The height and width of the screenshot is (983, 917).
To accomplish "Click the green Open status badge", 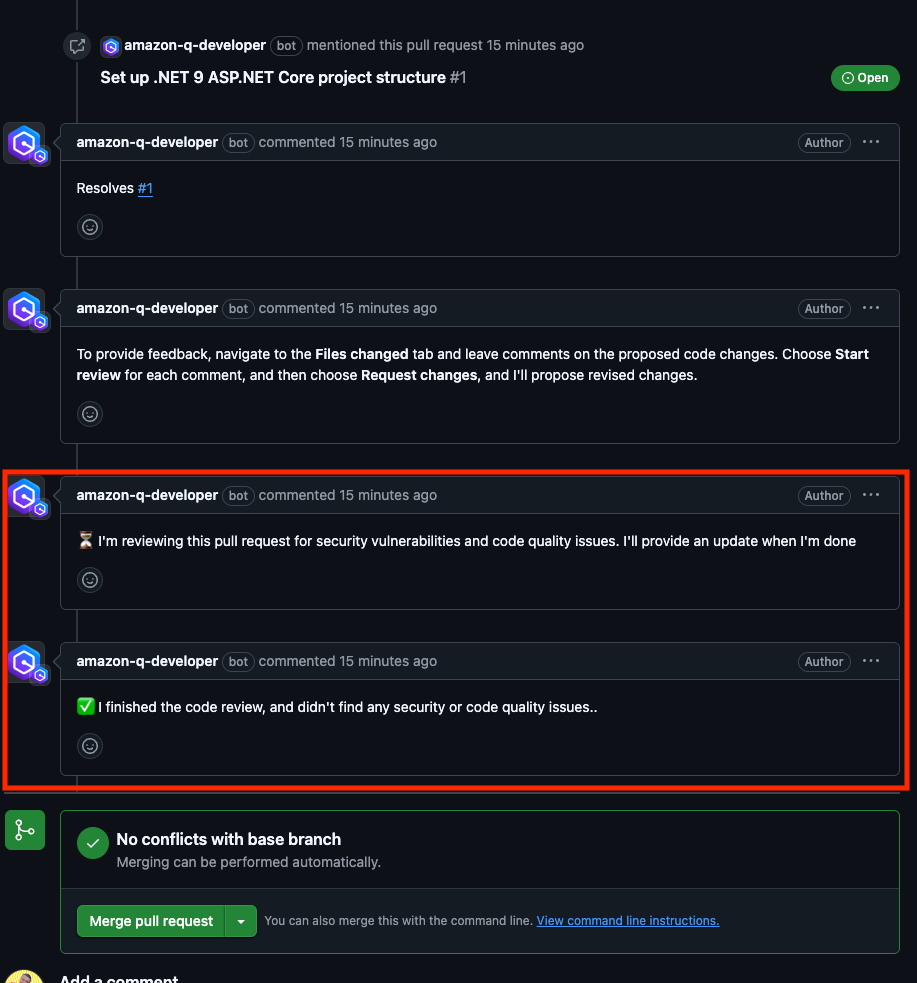I will 865,78.
